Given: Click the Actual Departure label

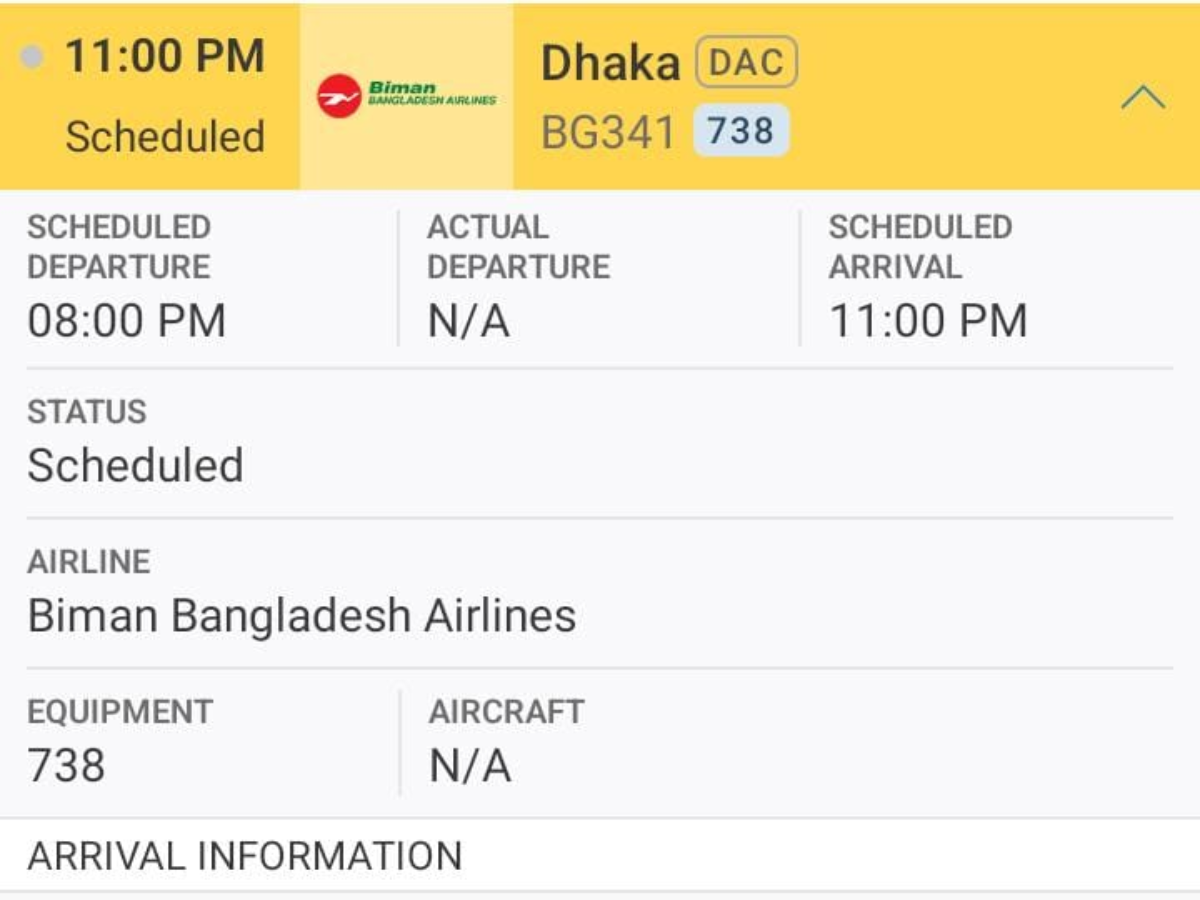Looking at the screenshot, I should [x=518, y=247].
